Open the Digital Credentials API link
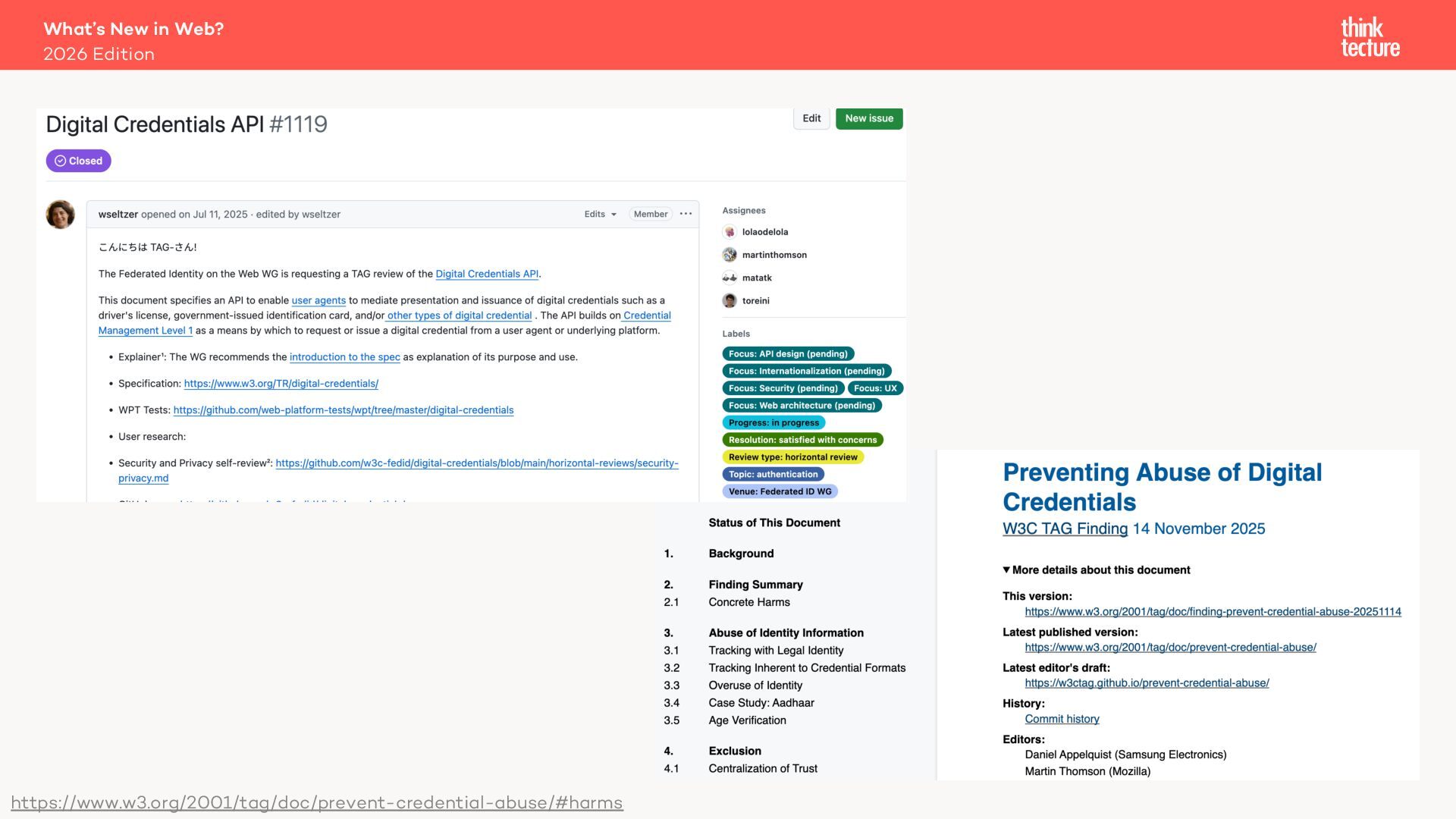This screenshot has height=819, width=1456. tap(486, 274)
